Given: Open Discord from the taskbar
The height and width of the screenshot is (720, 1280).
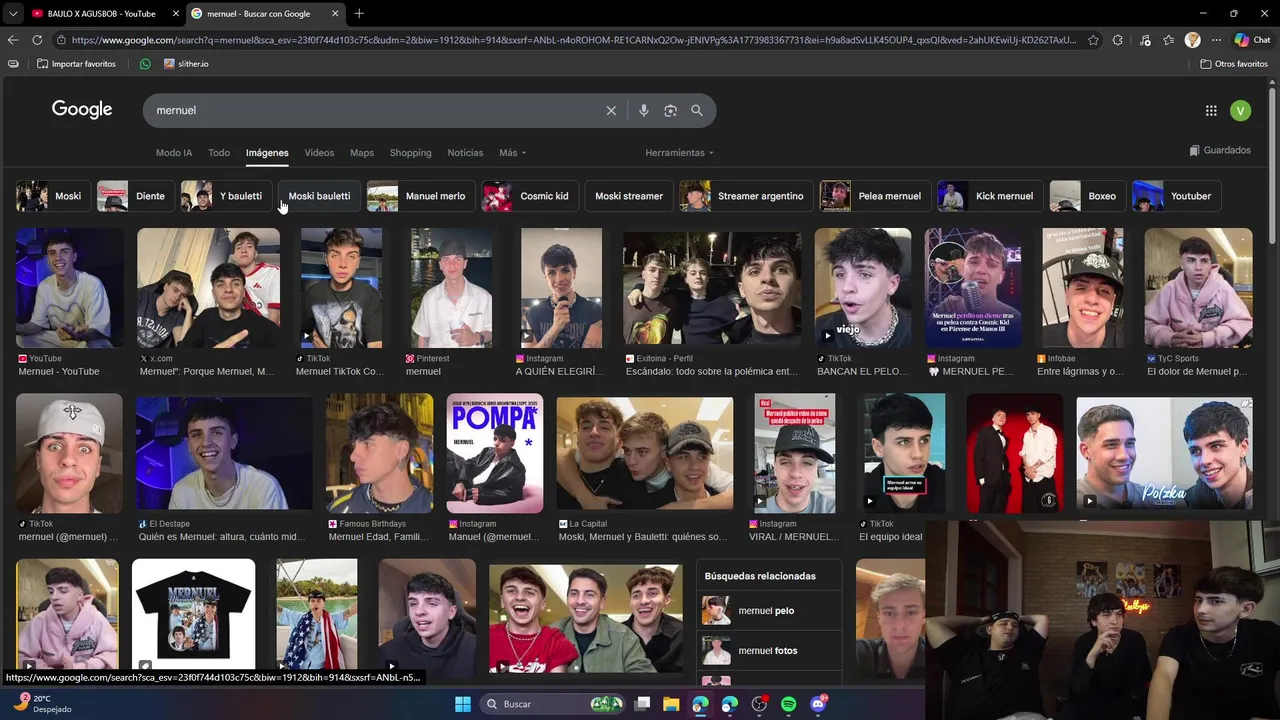Looking at the screenshot, I should pos(818,704).
